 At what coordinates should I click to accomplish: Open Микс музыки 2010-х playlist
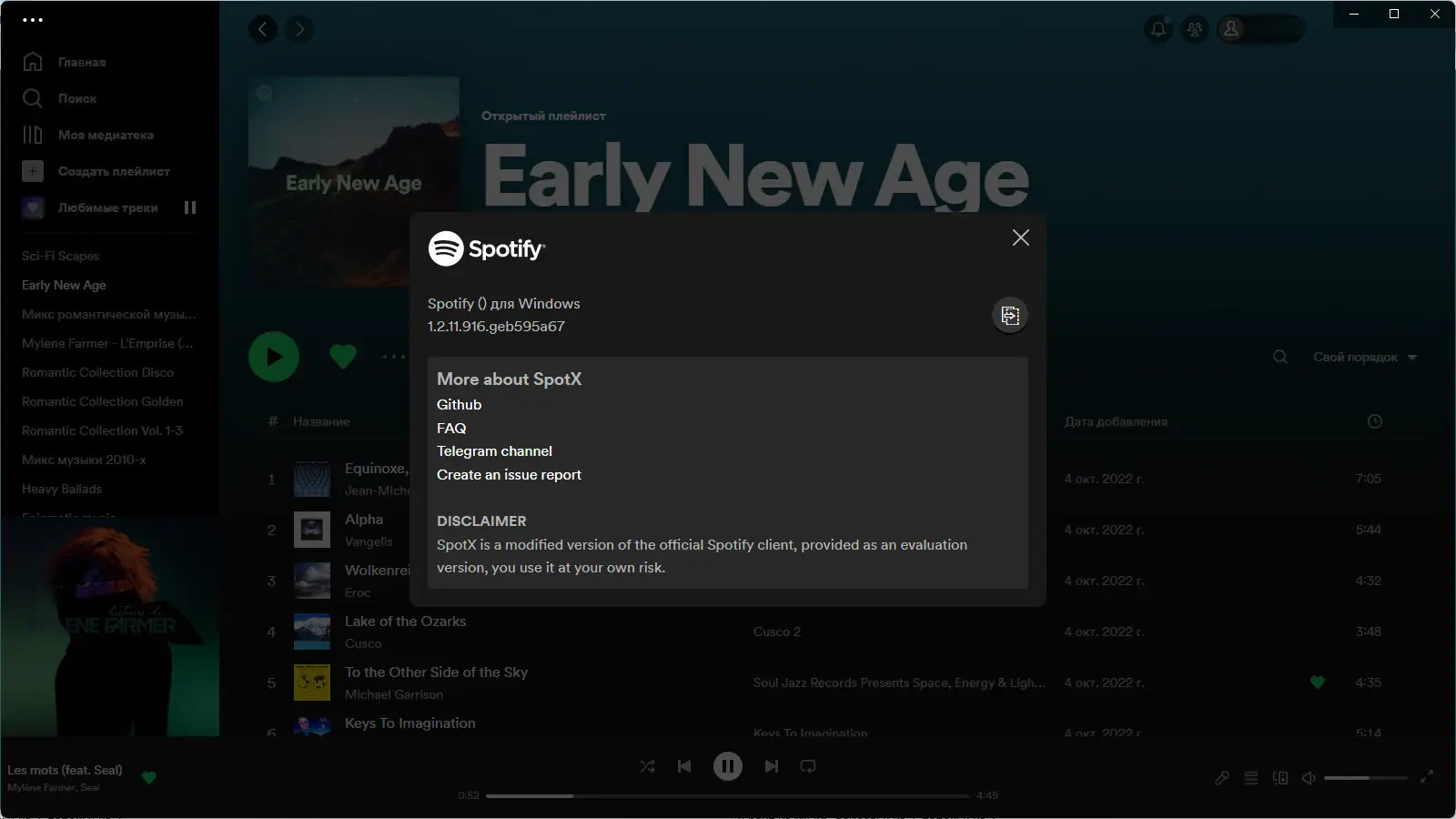click(x=84, y=460)
